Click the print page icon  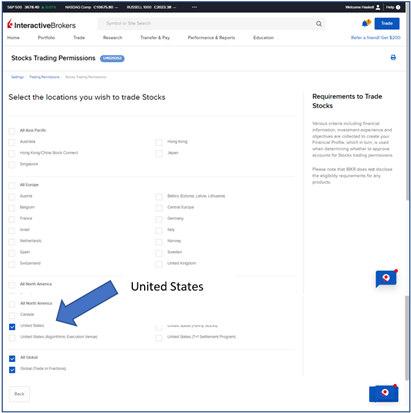[x=393, y=58]
